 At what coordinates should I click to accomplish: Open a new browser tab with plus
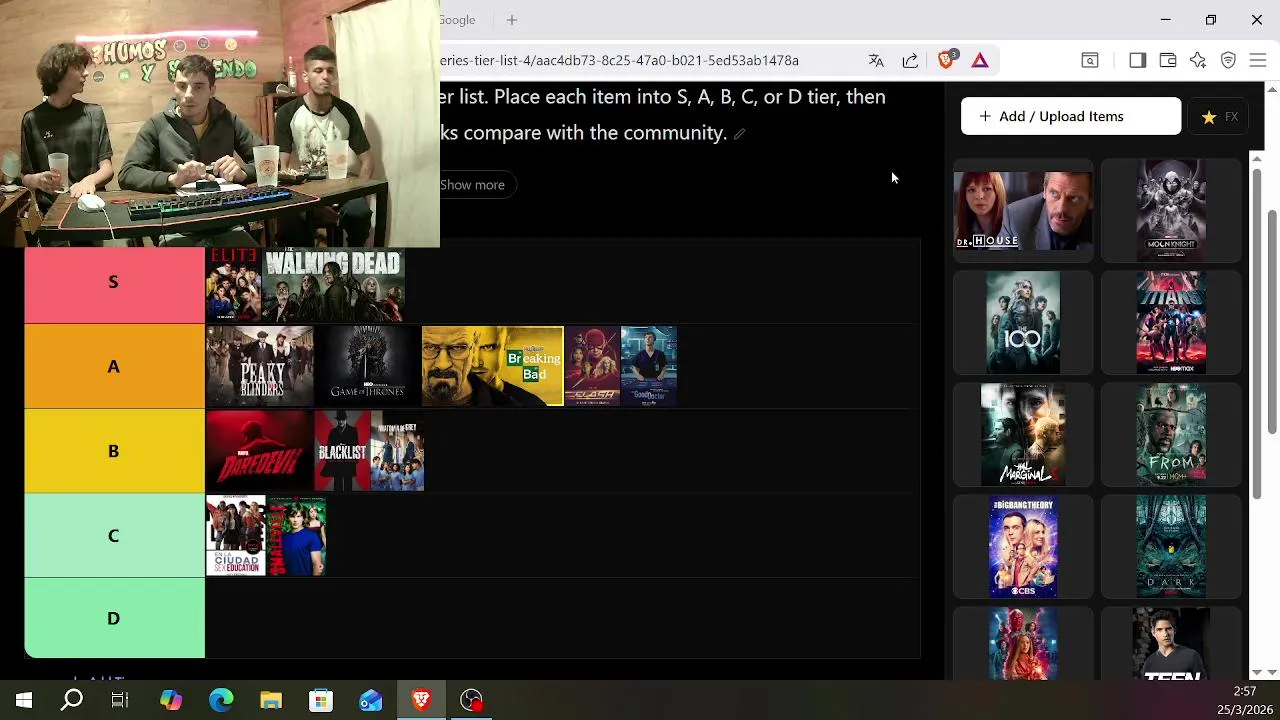point(512,20)
